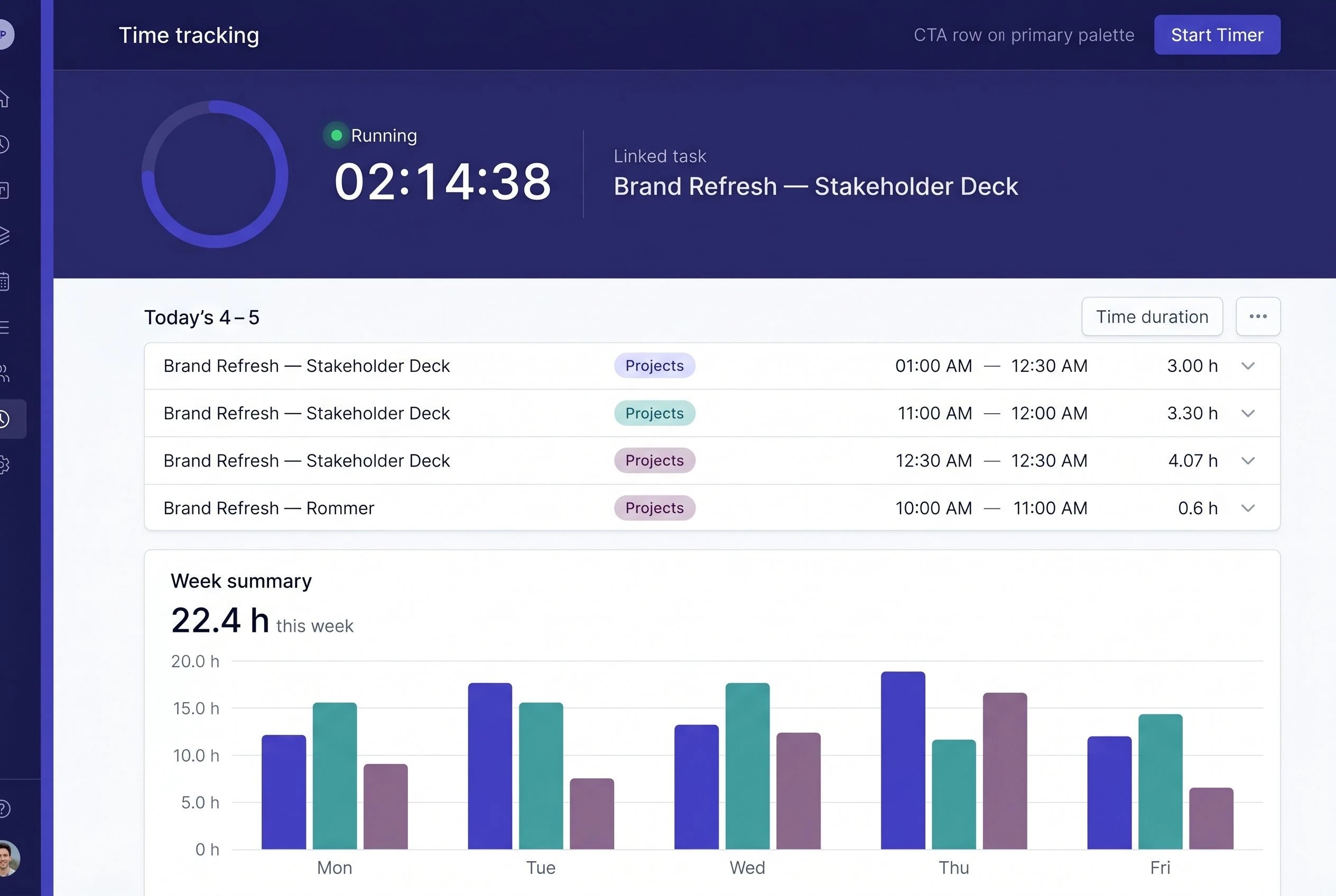Open the three-dot more options menu
Viewport: 1336px width, 896px height.
pyautogui.click(x=1258, y=316)
